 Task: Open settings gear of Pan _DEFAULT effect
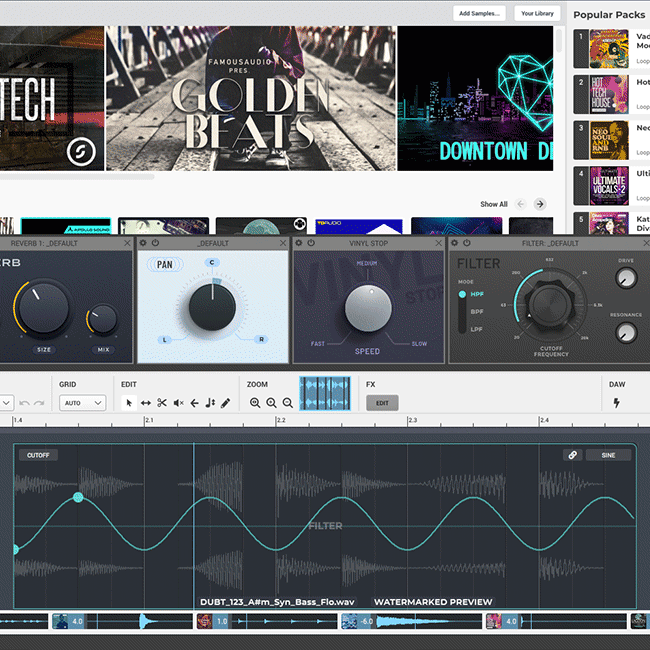coord(143,243)
